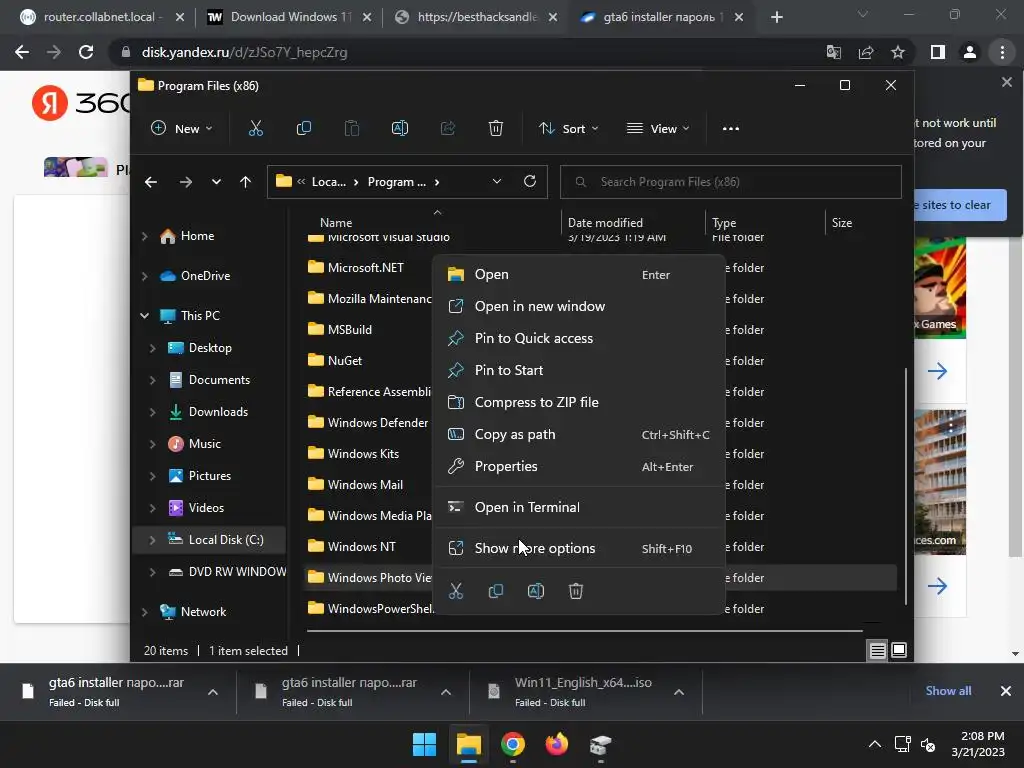Open the Sort dropdown
1024x768 pixels.
568,129
